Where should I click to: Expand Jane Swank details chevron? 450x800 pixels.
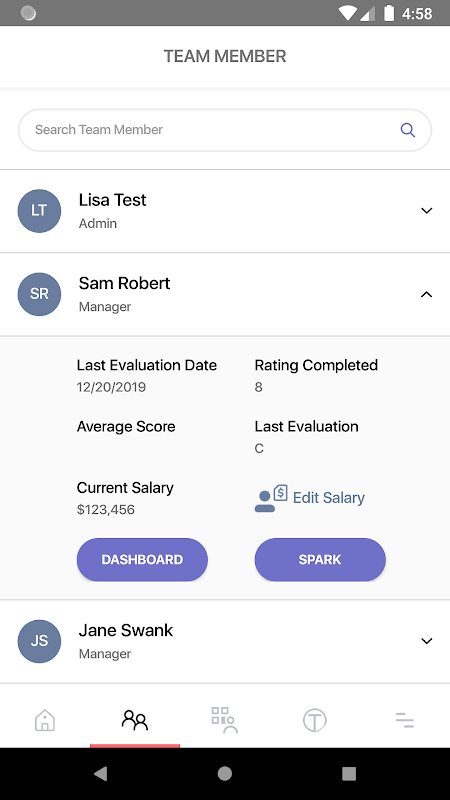tap(427, 641)
